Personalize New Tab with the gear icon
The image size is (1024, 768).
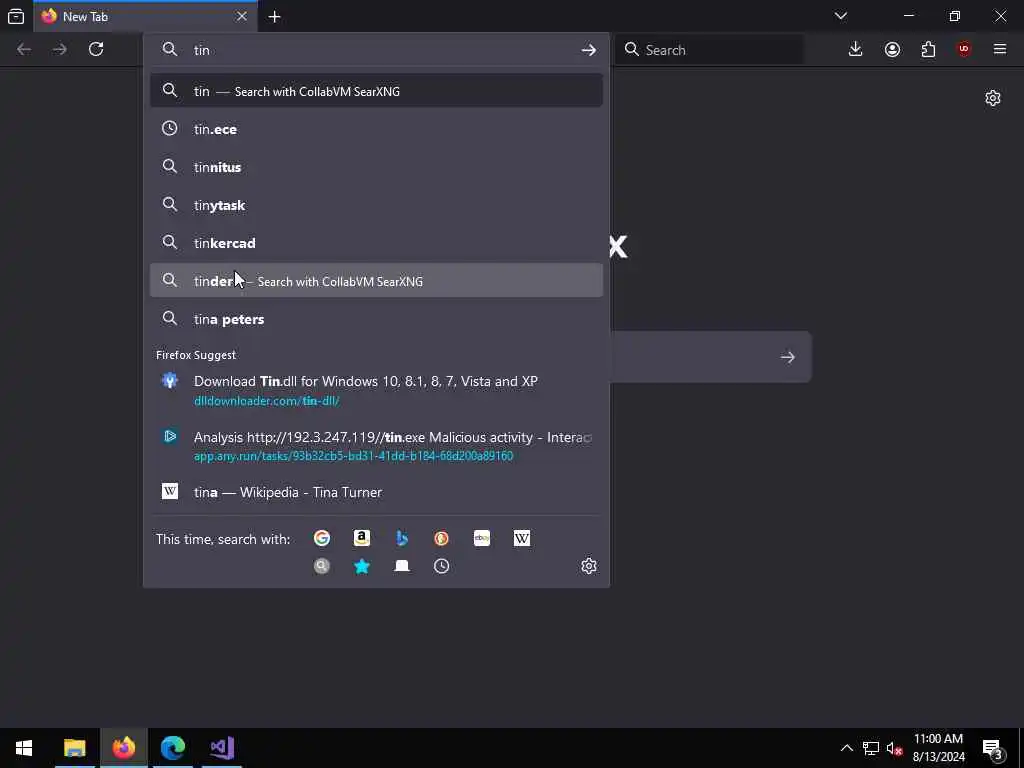993,98
